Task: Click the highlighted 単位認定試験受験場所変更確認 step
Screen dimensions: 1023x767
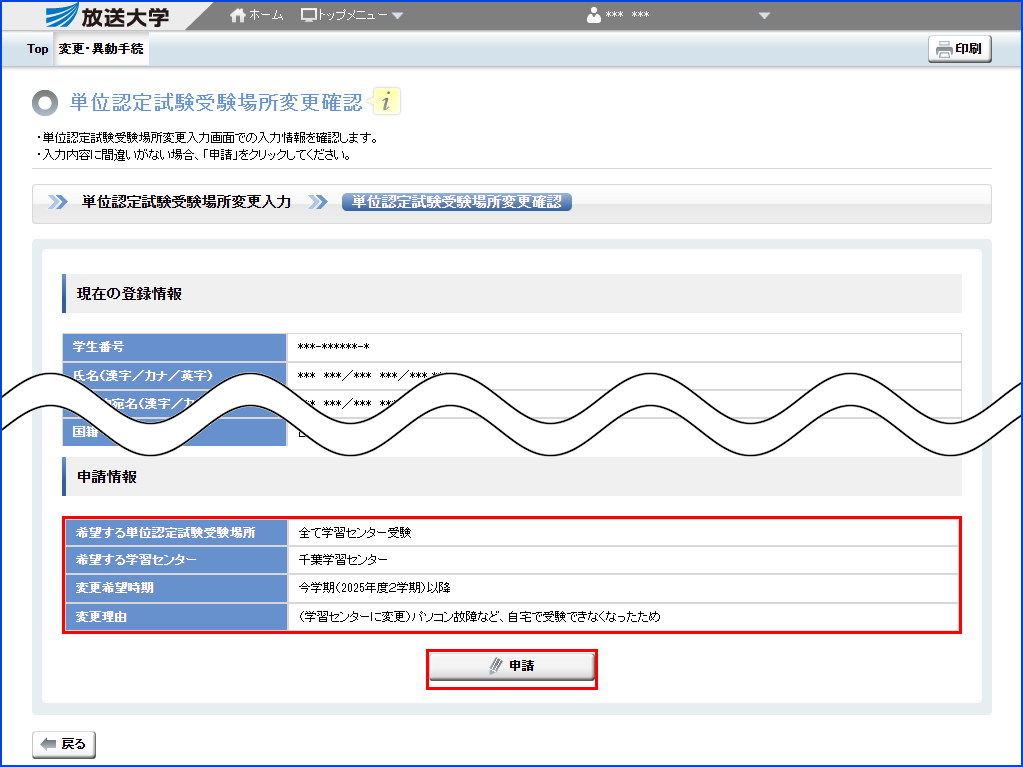Action: tap(457, 201)
